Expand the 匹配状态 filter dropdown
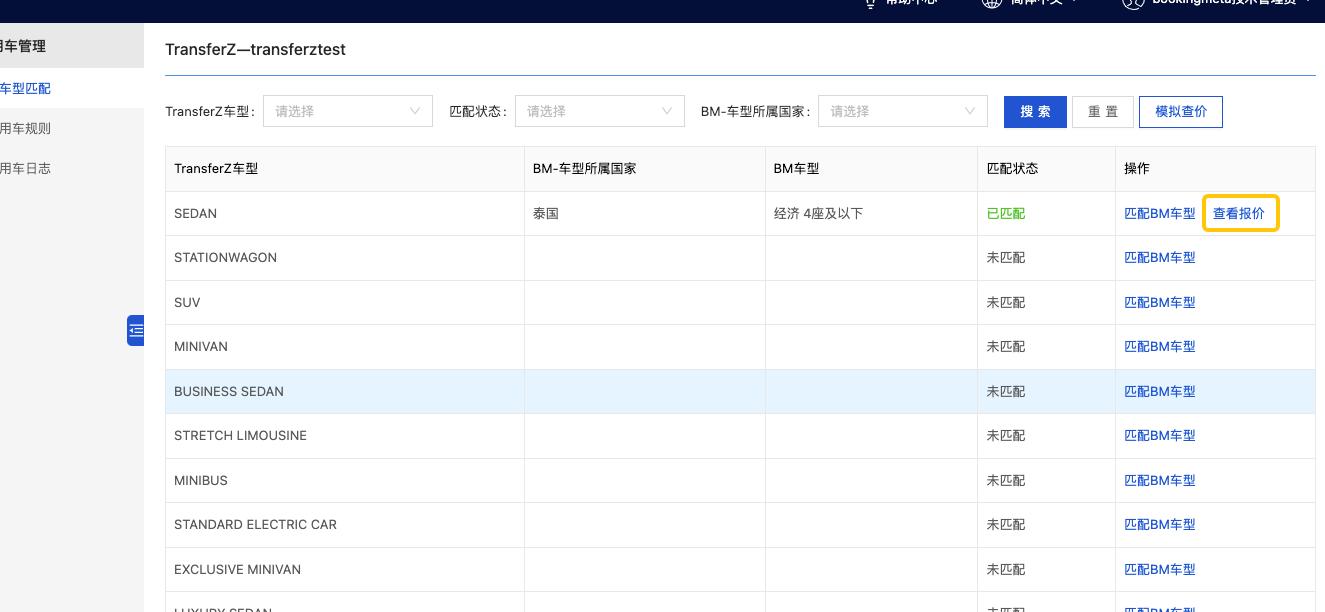The width and height of the screenshot is (1325, 612). tap(599, 111)
